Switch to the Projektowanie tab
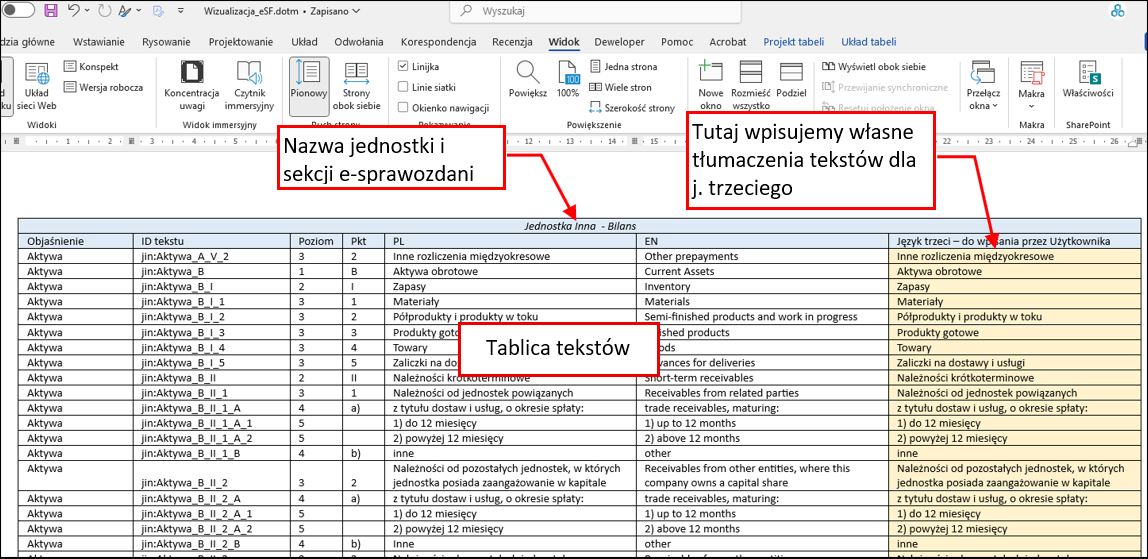 (241, 42)
